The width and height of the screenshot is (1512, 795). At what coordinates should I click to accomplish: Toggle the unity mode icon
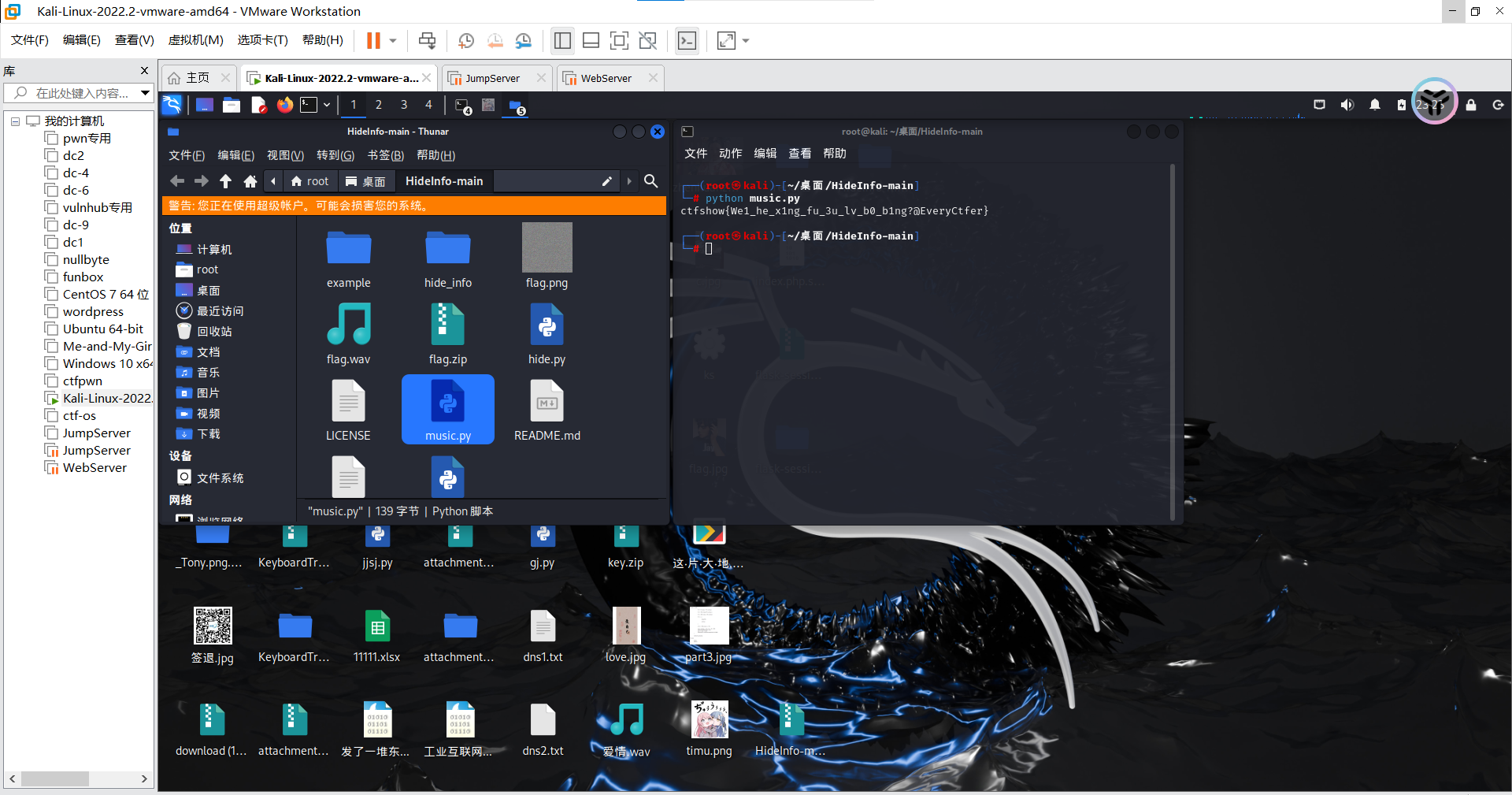tap(647, 40)
